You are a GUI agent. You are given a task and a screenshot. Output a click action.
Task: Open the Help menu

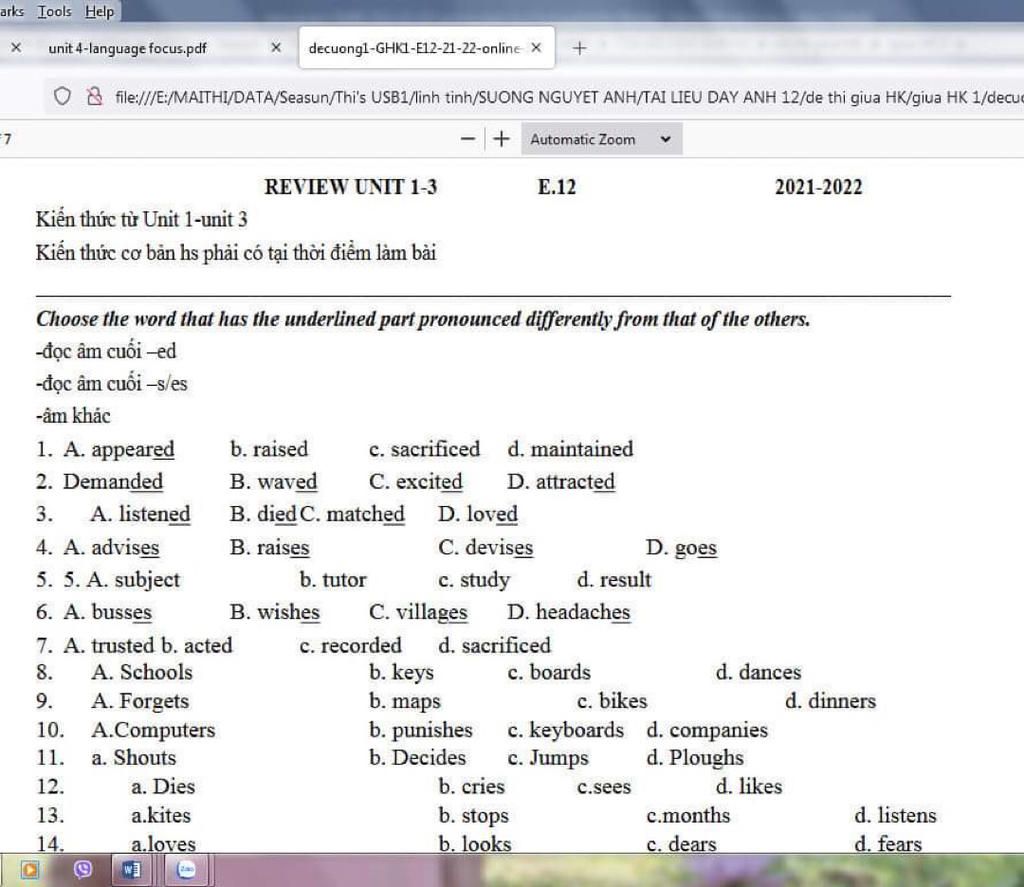point(99,11)
